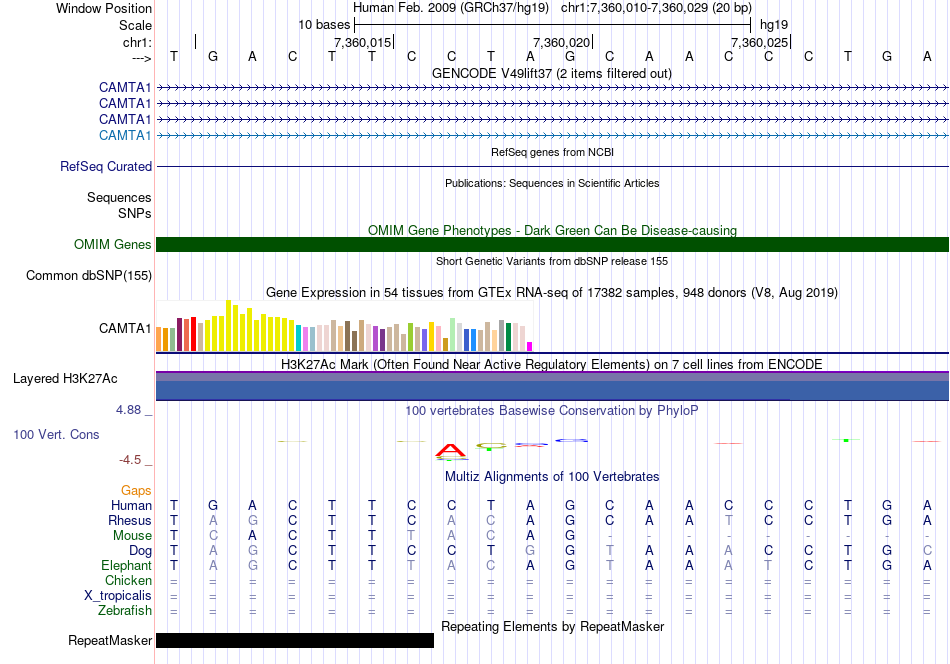Viewport: 950px width, 664px height.
Task: Click the Chicken alignment row label
Action: [128, 580]
